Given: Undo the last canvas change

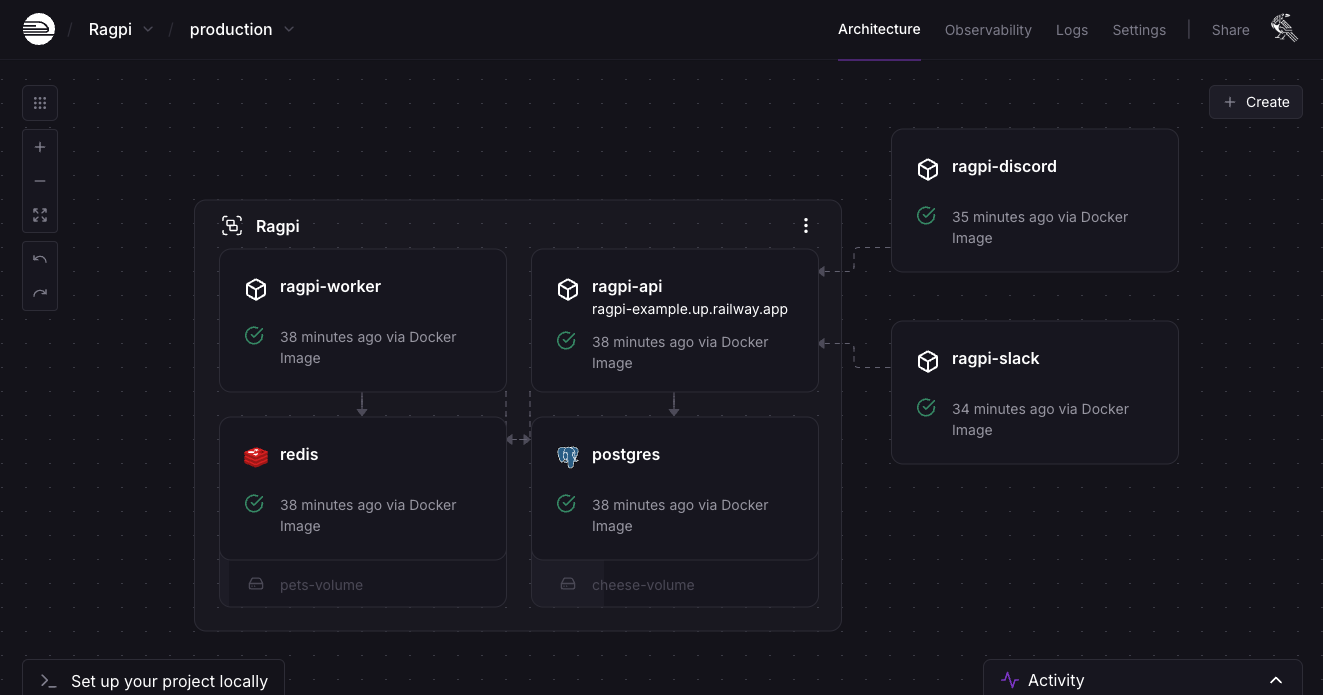Looking at the screenshot, I should click(40, 259).
